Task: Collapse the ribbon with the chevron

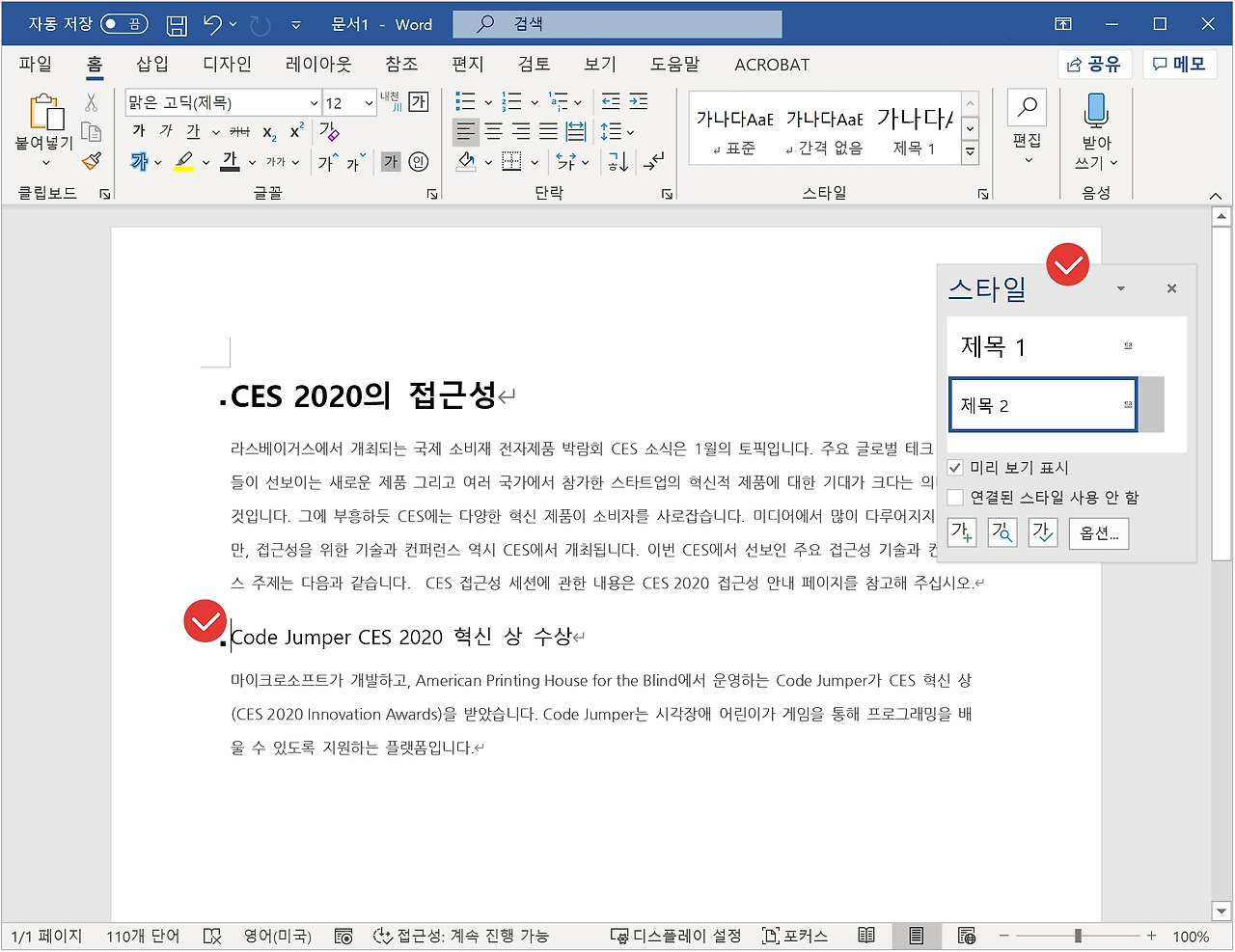Action: tap(1216, 196)
